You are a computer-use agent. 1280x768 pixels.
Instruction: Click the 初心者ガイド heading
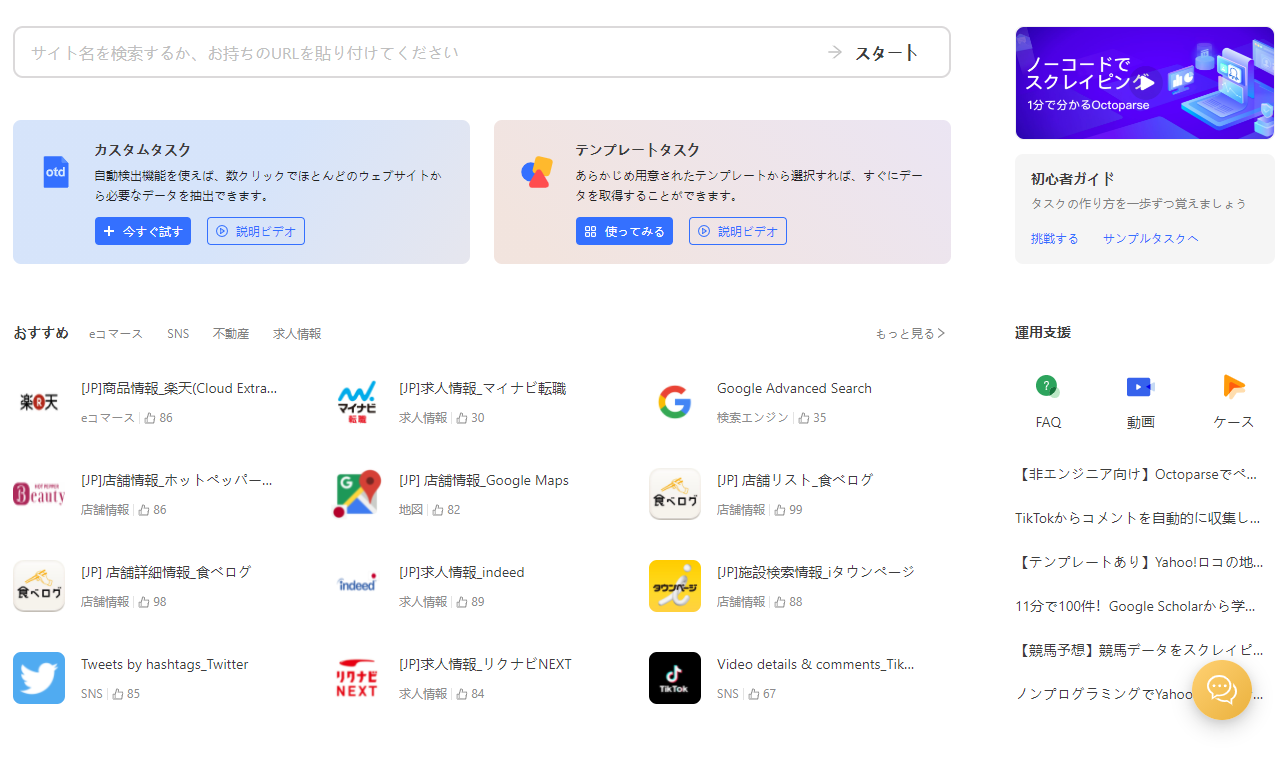coord(1073,179)
